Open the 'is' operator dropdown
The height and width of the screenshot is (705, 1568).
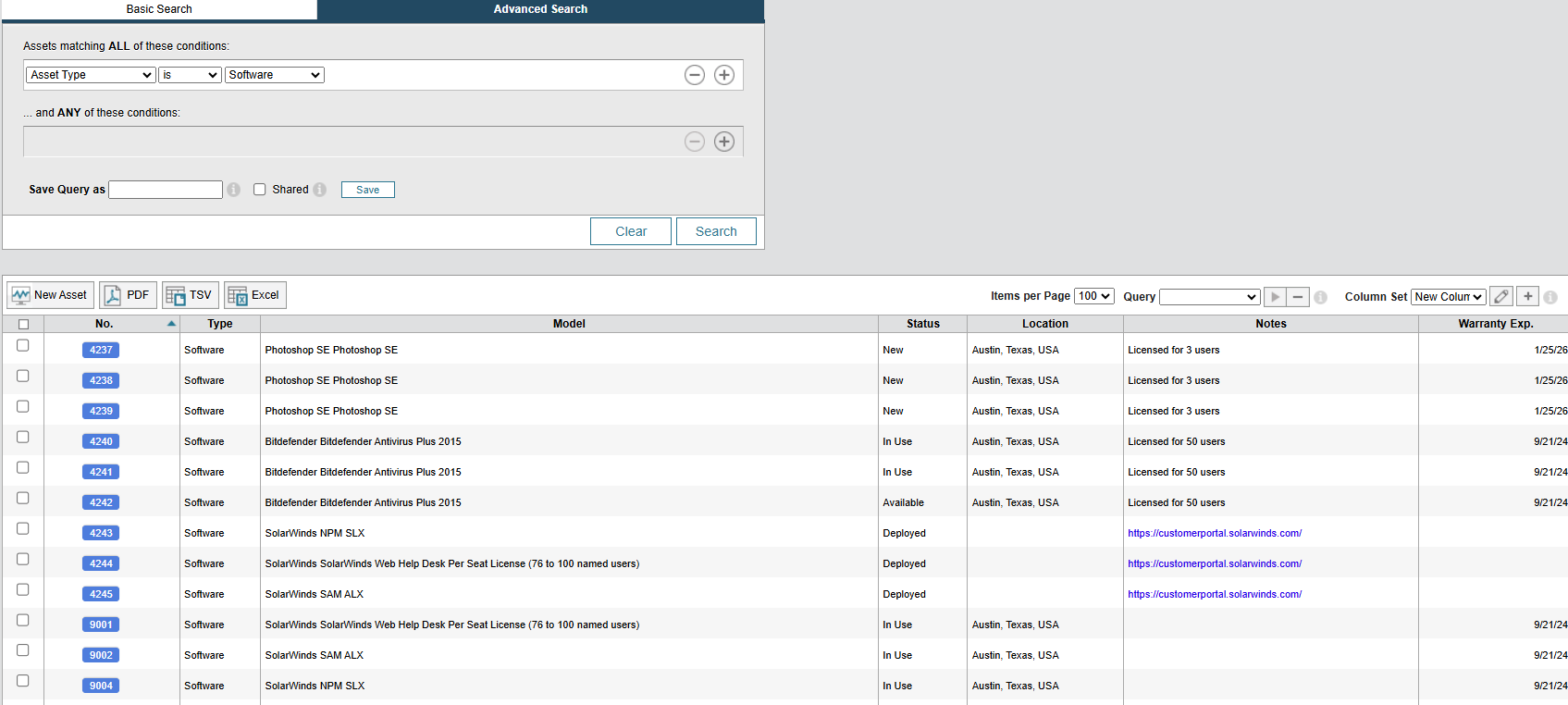point(190,75)
